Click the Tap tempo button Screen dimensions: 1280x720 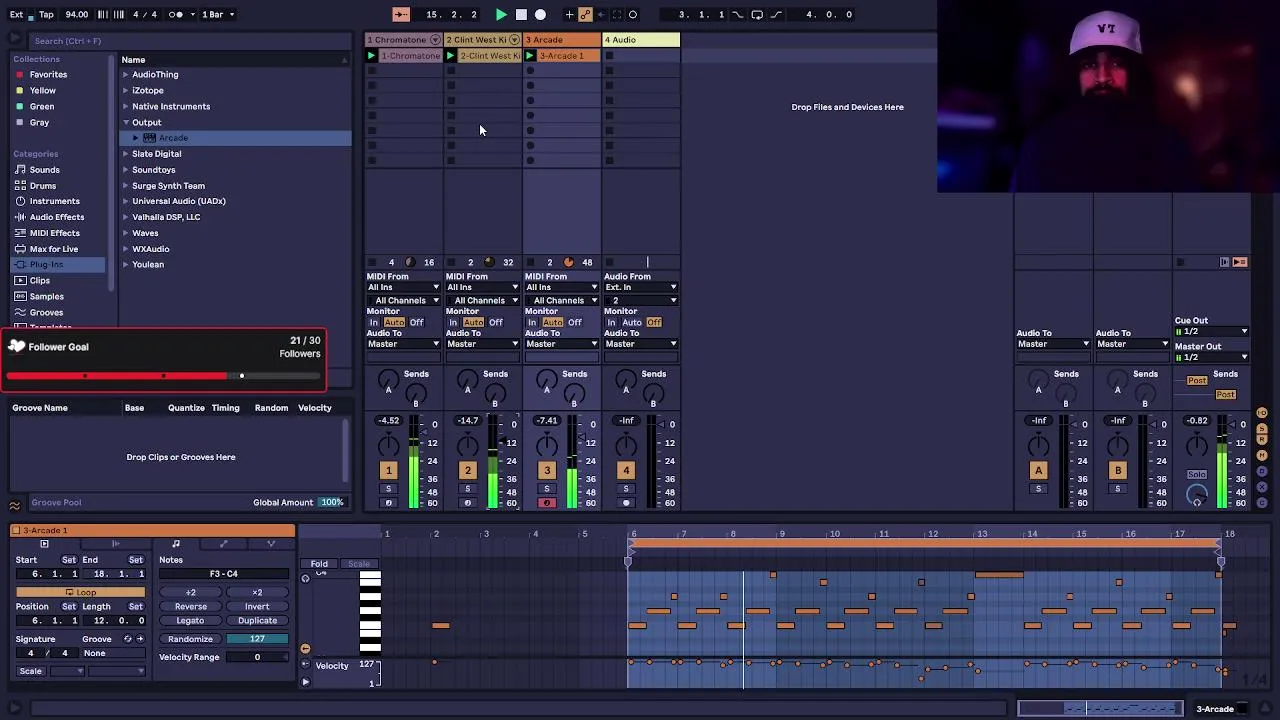click(x=46, y=14)
